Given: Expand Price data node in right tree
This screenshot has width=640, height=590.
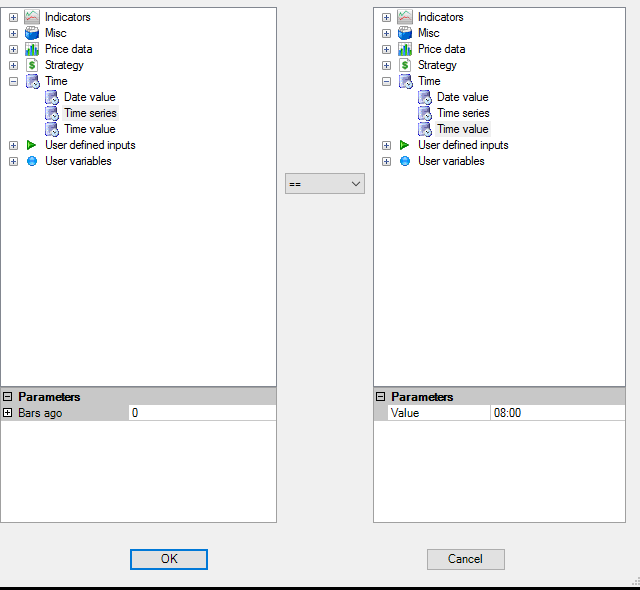Looking at the screenshot, I should tap(387, 49).
